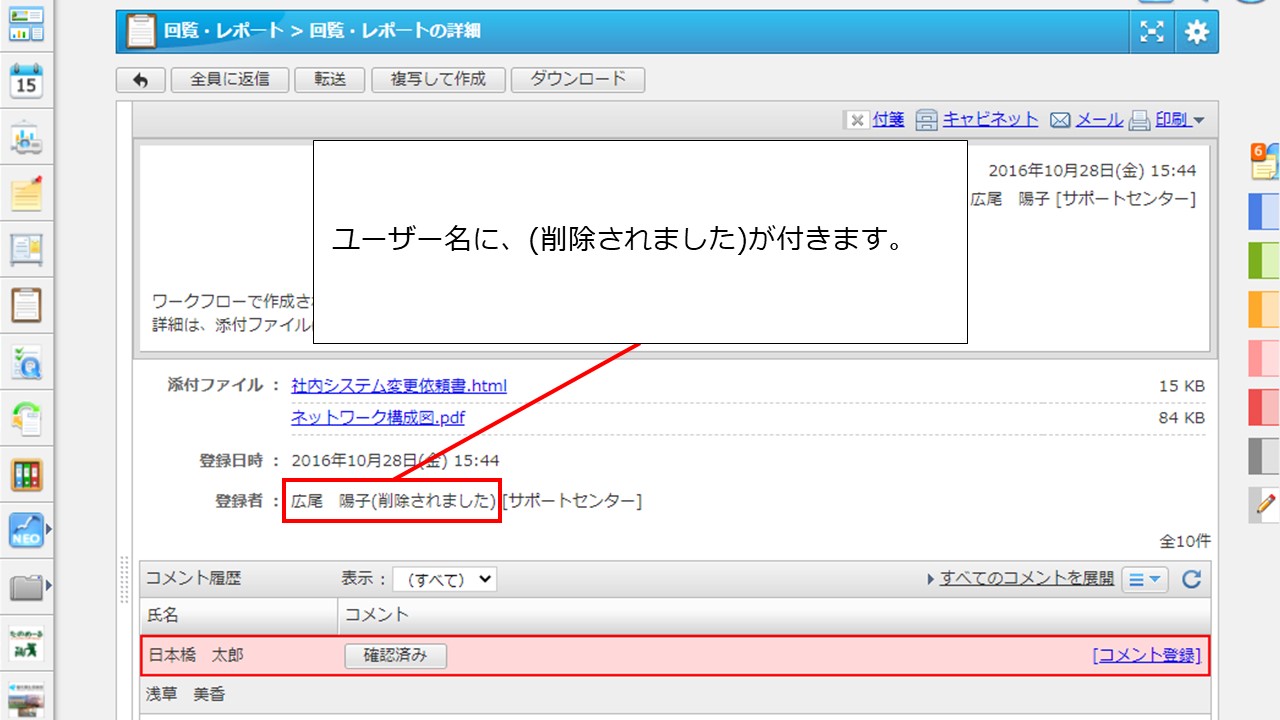Click the 確認済み confirmed button
1280x720 pixels.
click(x=396, y=656)
